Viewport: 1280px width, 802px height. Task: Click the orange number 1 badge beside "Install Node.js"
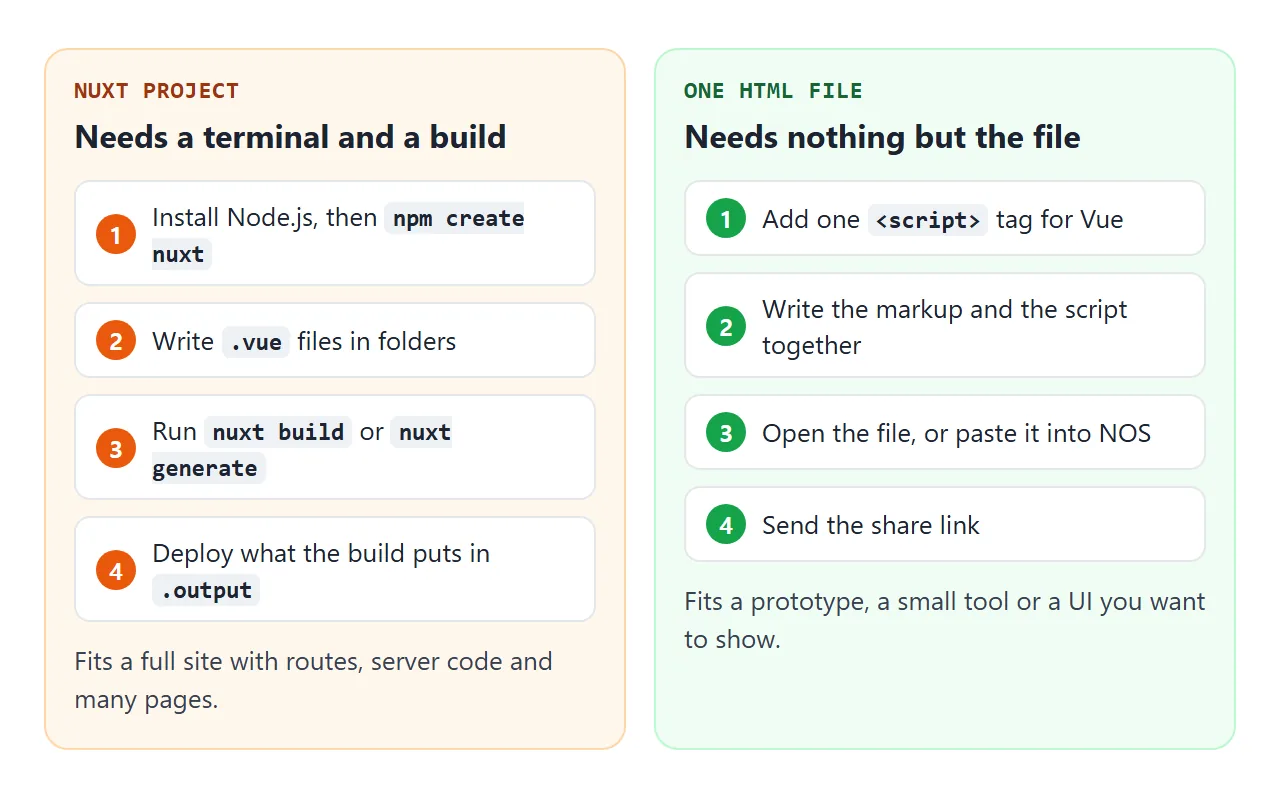[x=116, y=234]
